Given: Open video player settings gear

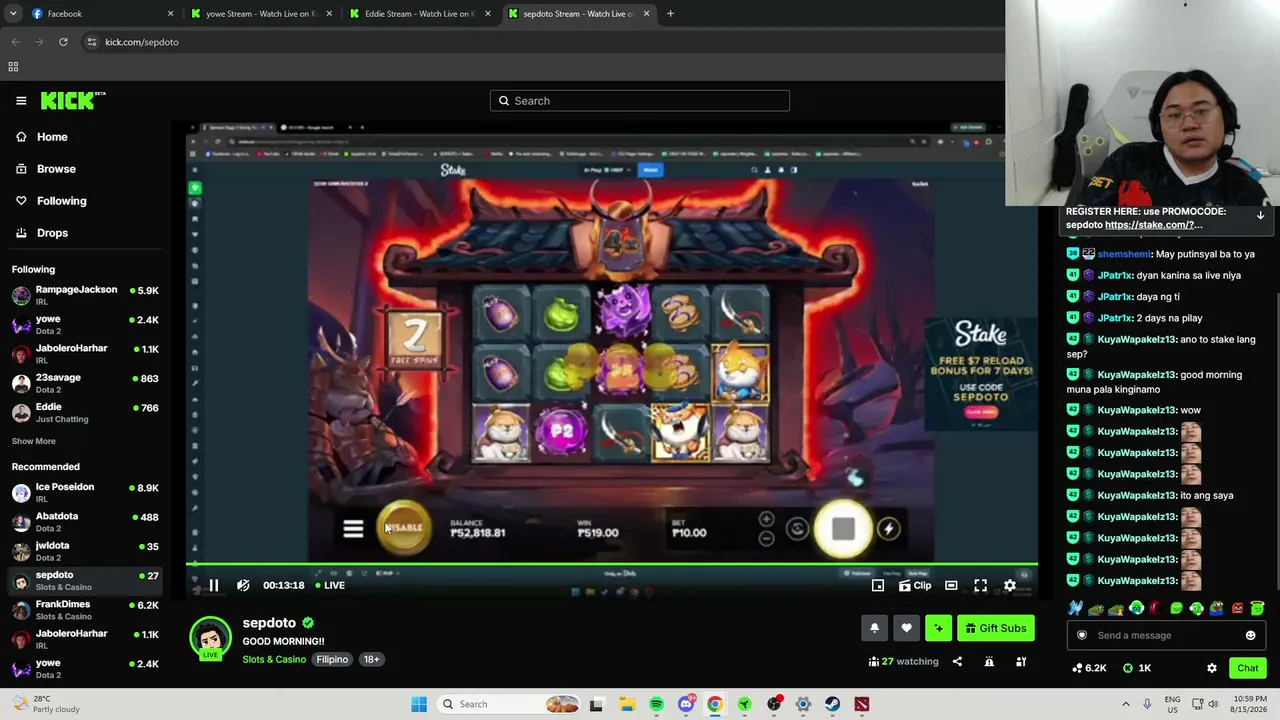Looking at the screenshot, I should coord(1010,585).
